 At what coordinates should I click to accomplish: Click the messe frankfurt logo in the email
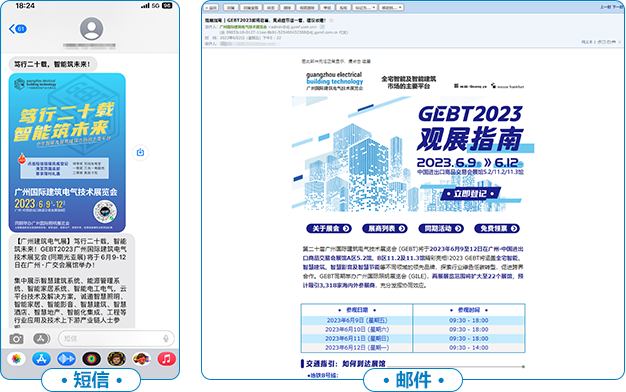click(x=507, y=86)
